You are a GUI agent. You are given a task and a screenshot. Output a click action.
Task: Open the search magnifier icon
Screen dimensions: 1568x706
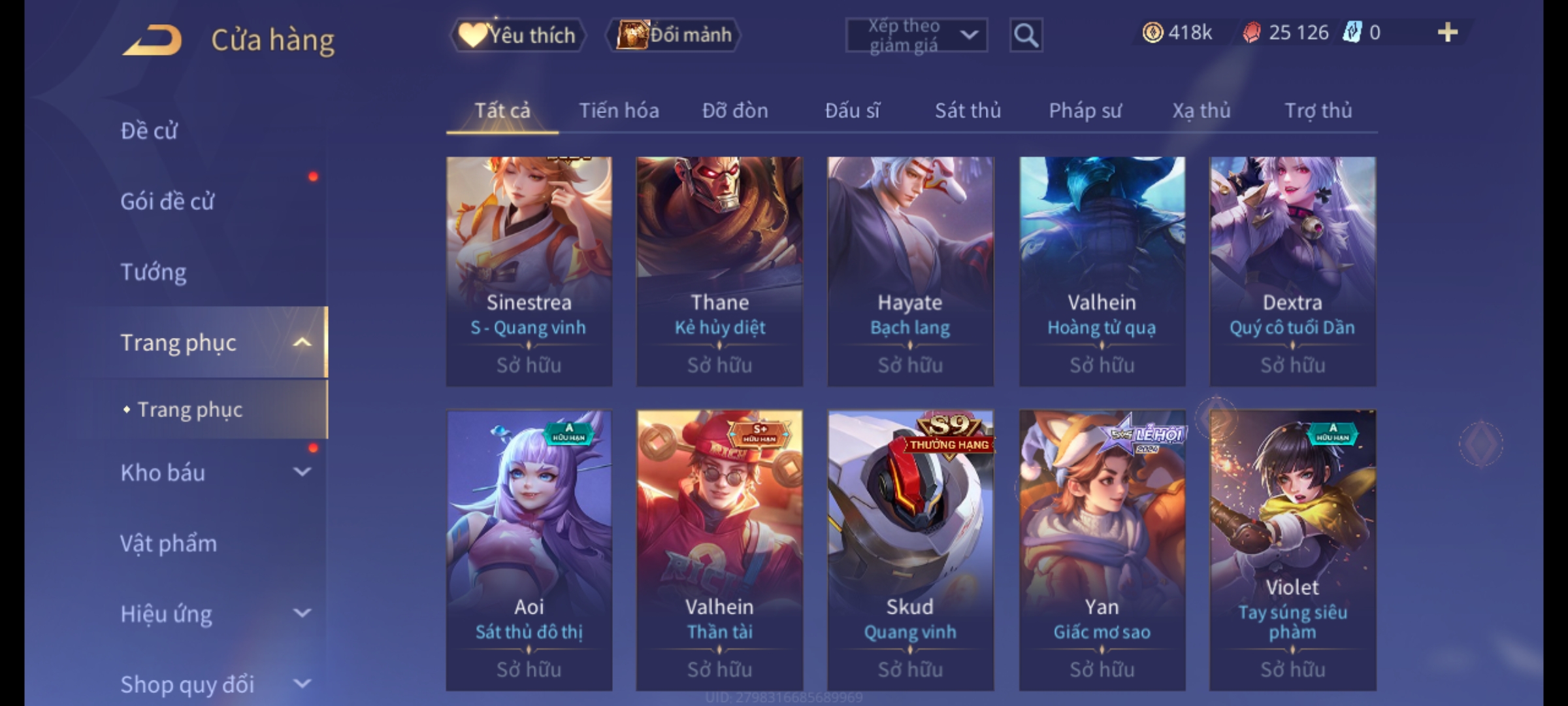point(1026,35)
